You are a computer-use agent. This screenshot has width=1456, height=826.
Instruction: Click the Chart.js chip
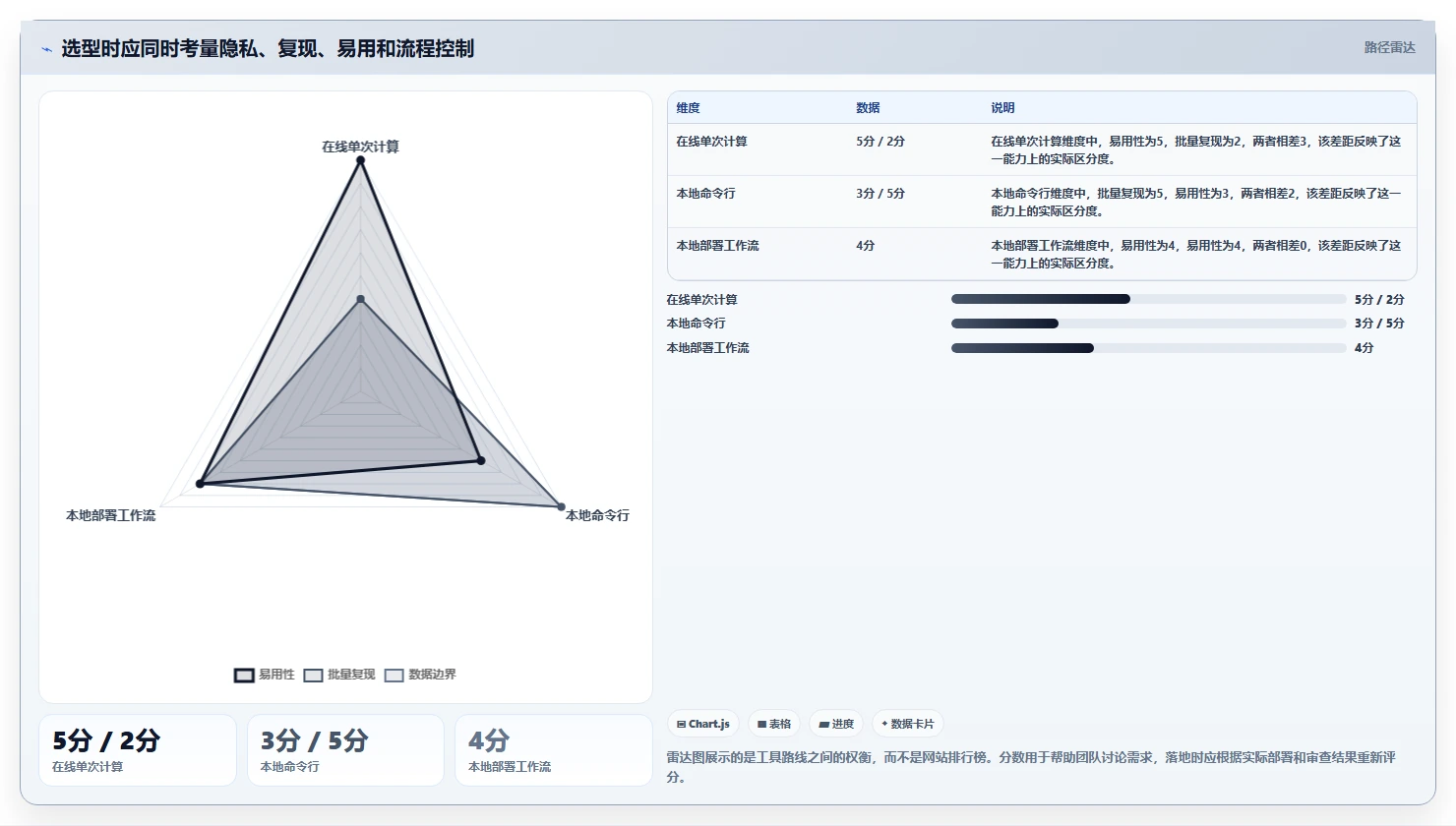click(x=703, y=724)
